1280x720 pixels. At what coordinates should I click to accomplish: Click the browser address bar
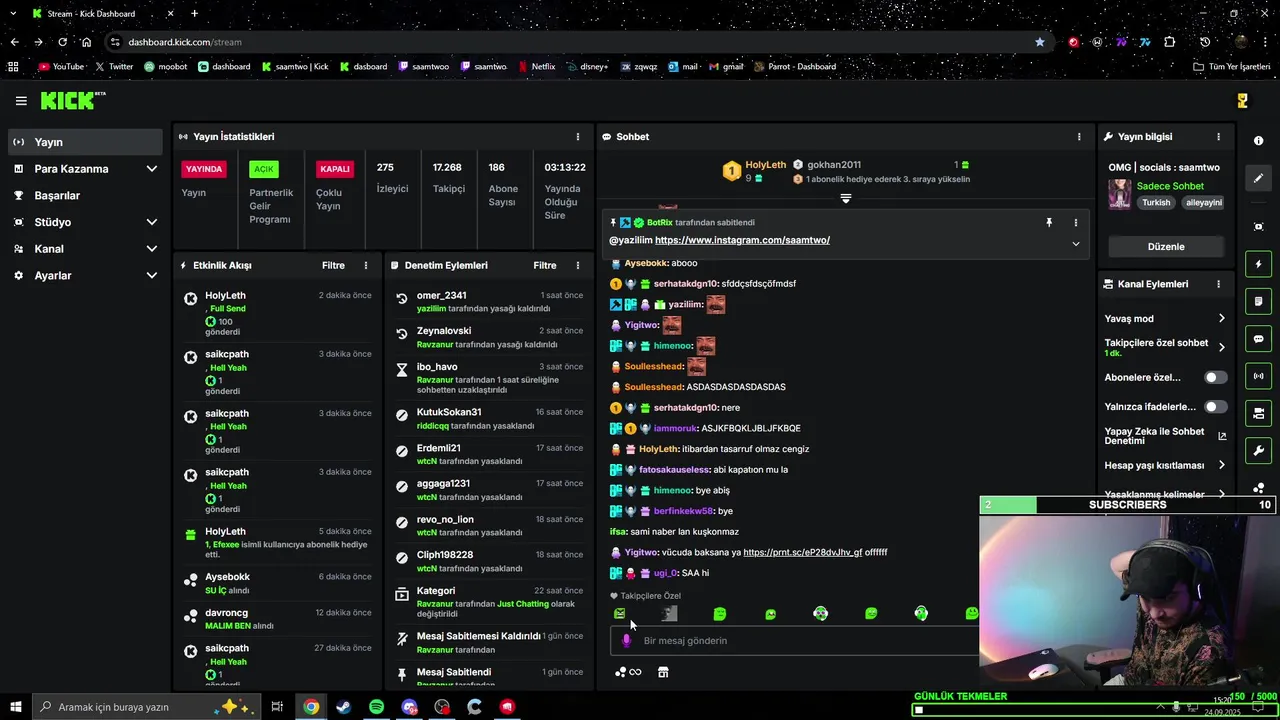(x=570, y=42)
